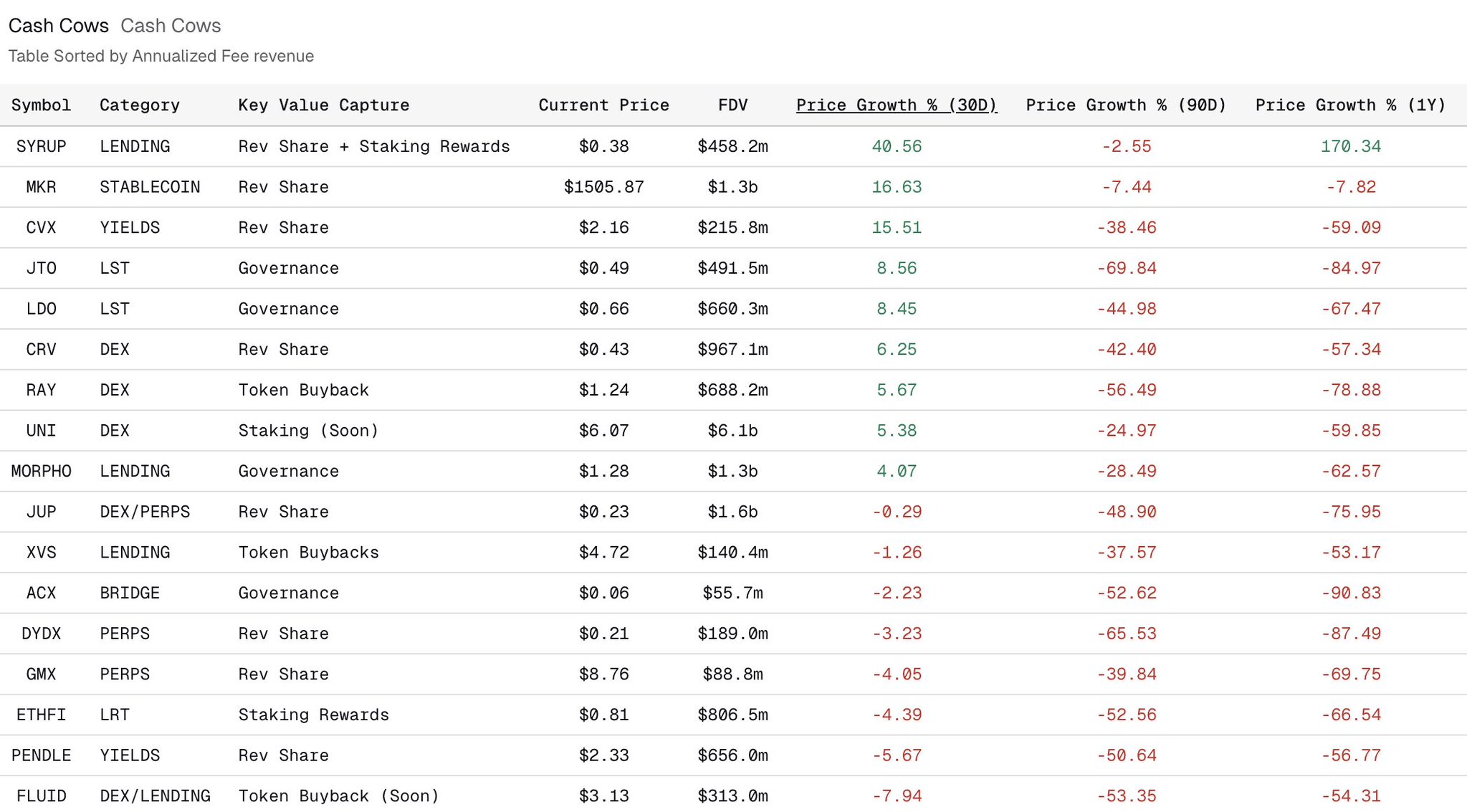Image resolution: width=1467 pixels, height=812 pixels.
Task: Click FLUID's Token Buyback (Soon) cell
Action: tap(338, 796)
